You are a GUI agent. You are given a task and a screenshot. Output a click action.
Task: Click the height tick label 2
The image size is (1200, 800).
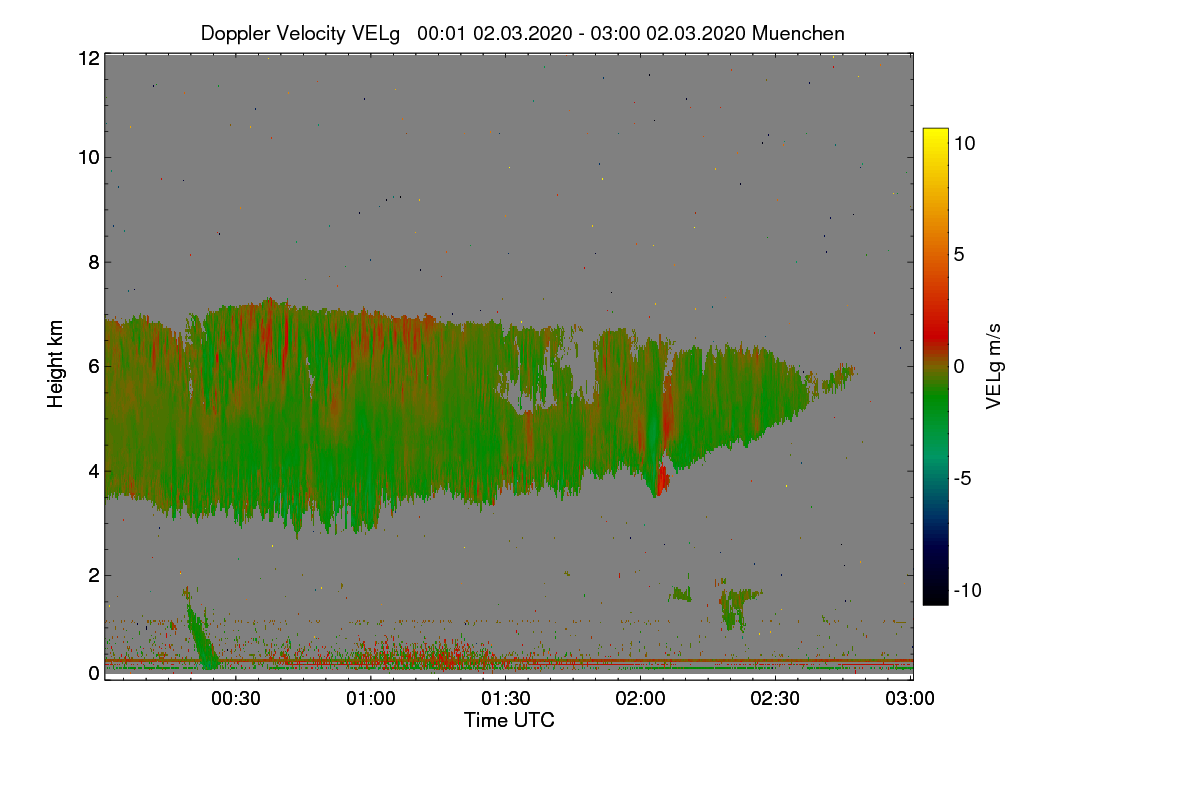click(93, 575)
